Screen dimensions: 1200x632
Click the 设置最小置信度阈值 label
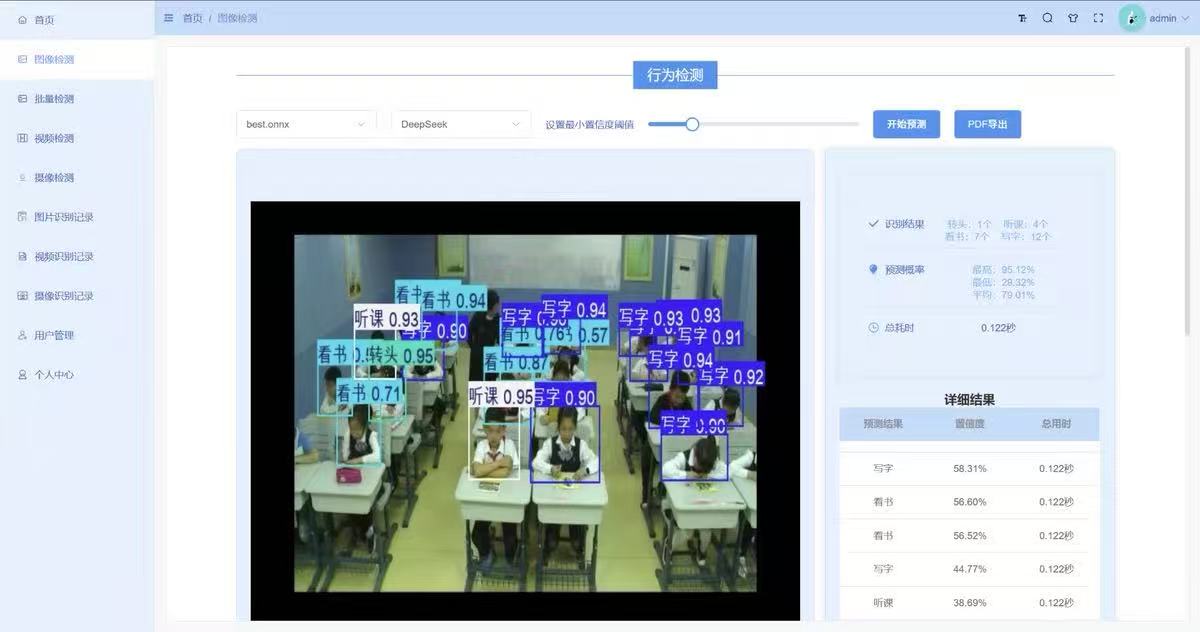point(589,125)
